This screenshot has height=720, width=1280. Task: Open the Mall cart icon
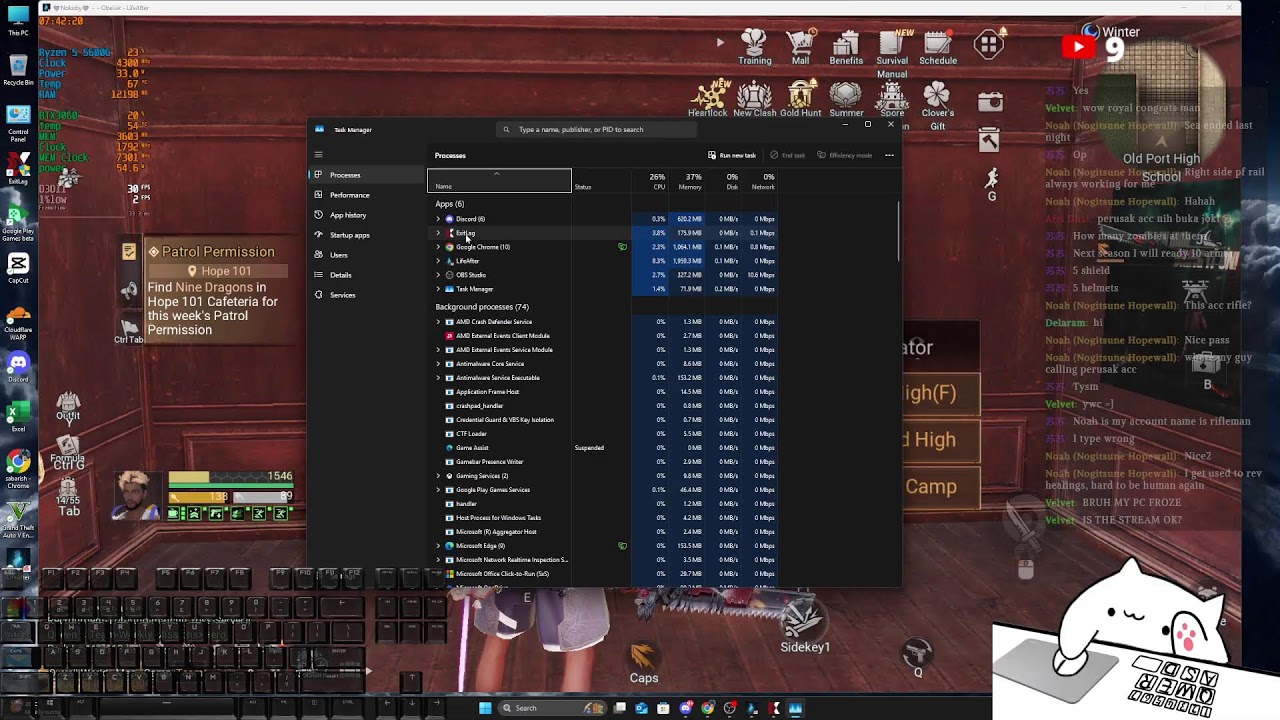(800, 47)
